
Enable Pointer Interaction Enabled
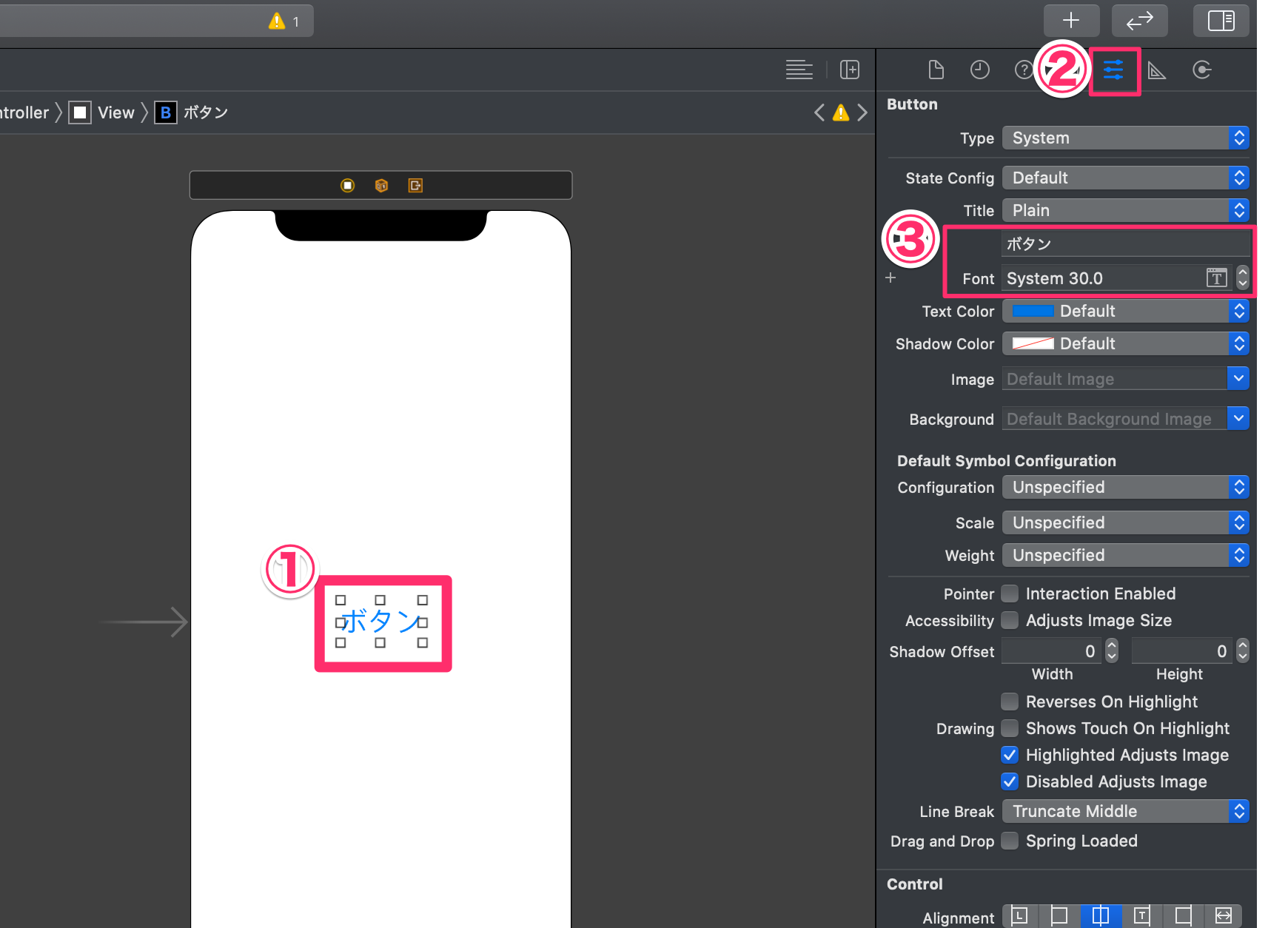click(1009, 593)
